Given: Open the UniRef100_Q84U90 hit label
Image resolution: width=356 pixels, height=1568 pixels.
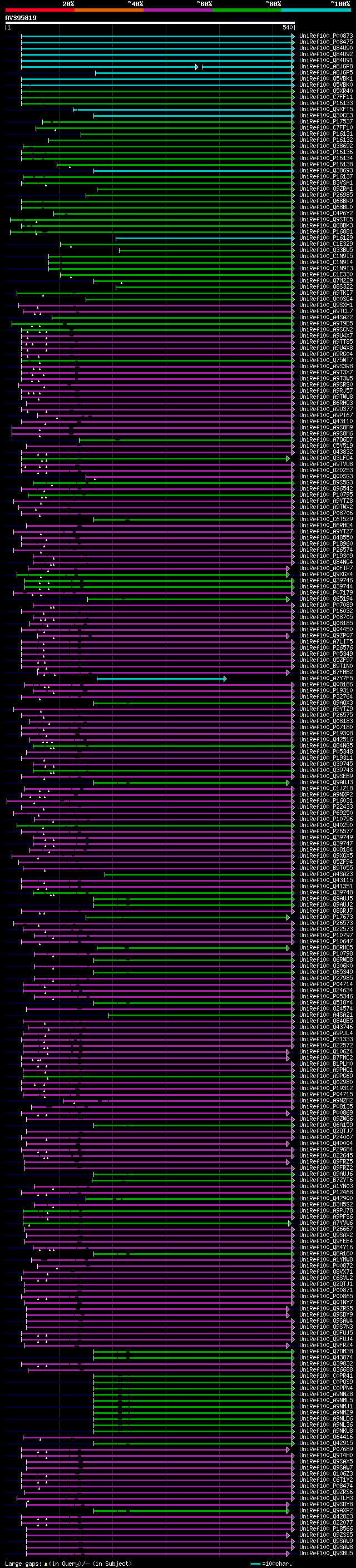Looking at the screenshot, I should pyautogui.click(x=326, y=48).
